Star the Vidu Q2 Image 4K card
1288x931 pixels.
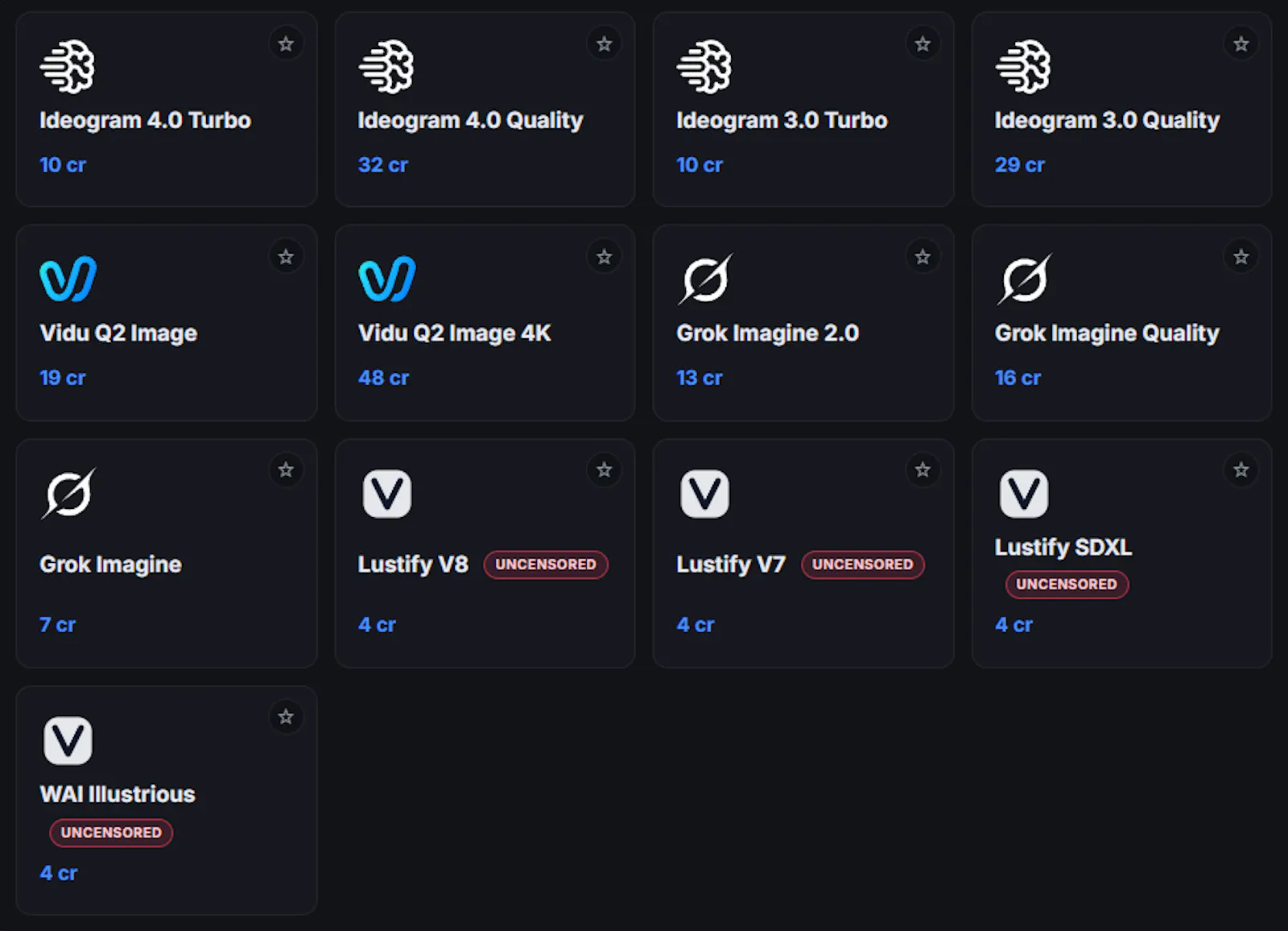(x=605, y=257)
